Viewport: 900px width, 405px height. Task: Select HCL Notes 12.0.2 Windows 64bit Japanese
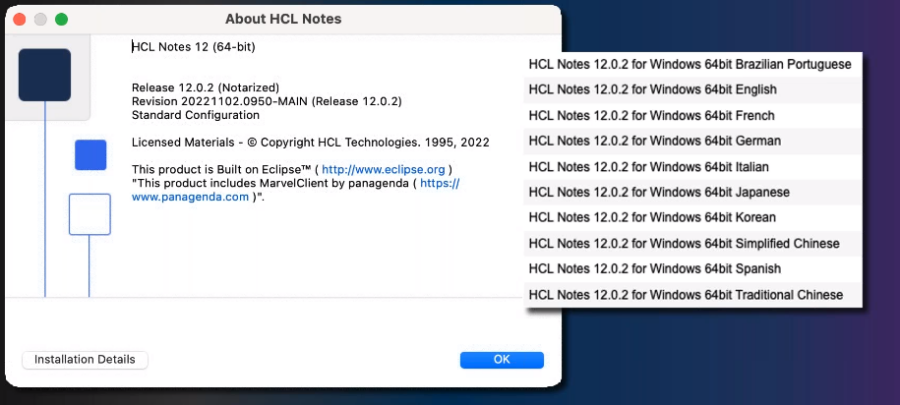tap(693, 192)
